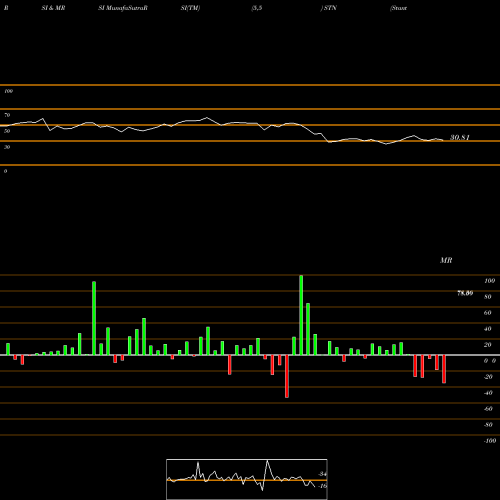
Task: Click the MR axis label 60
Action: [x=488, y=313]
